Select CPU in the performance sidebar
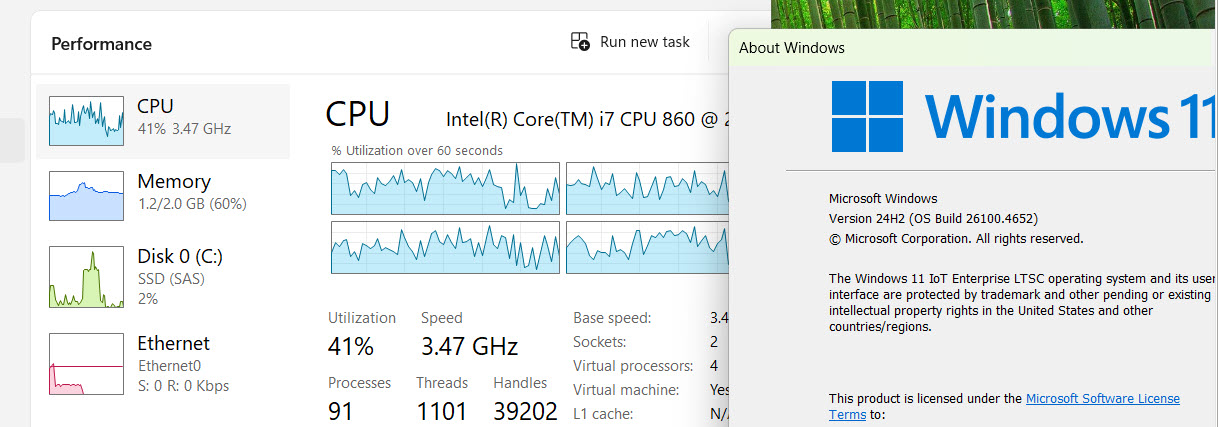The image size is (1218, 427). pyautogui.click(x=163, y=121)
